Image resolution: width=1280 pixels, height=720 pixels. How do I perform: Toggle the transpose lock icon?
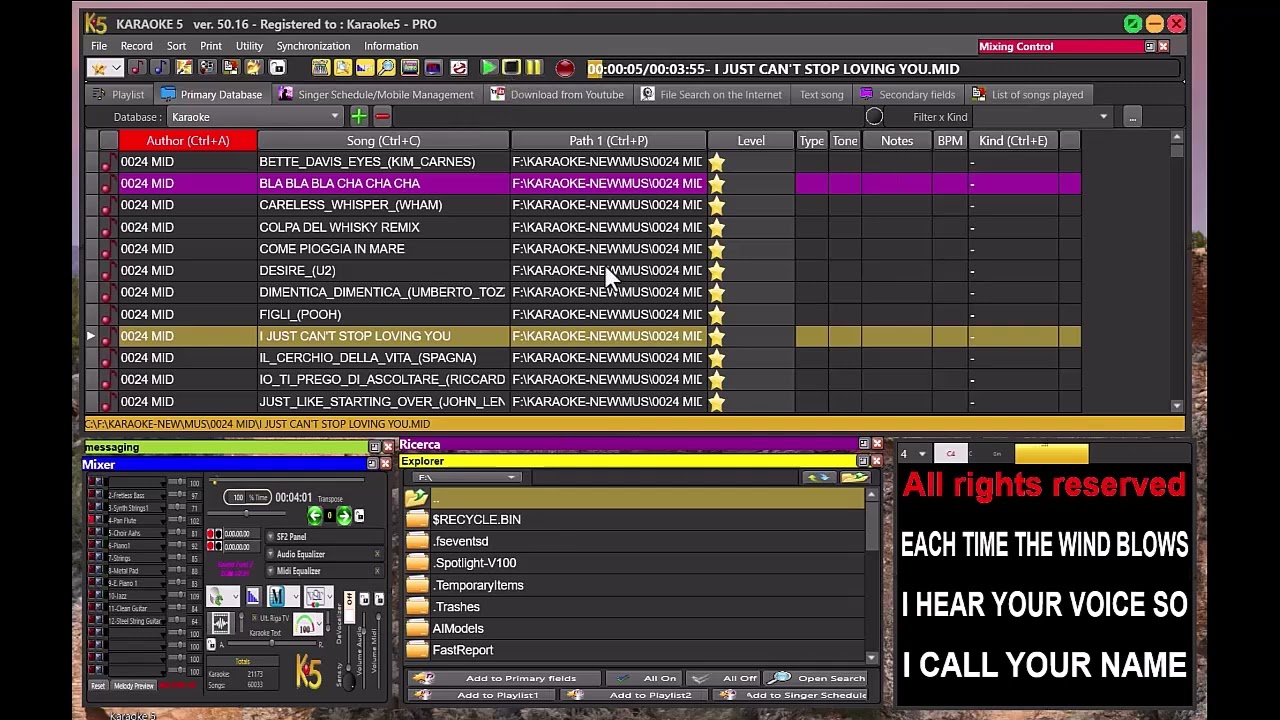click(359, 516)
